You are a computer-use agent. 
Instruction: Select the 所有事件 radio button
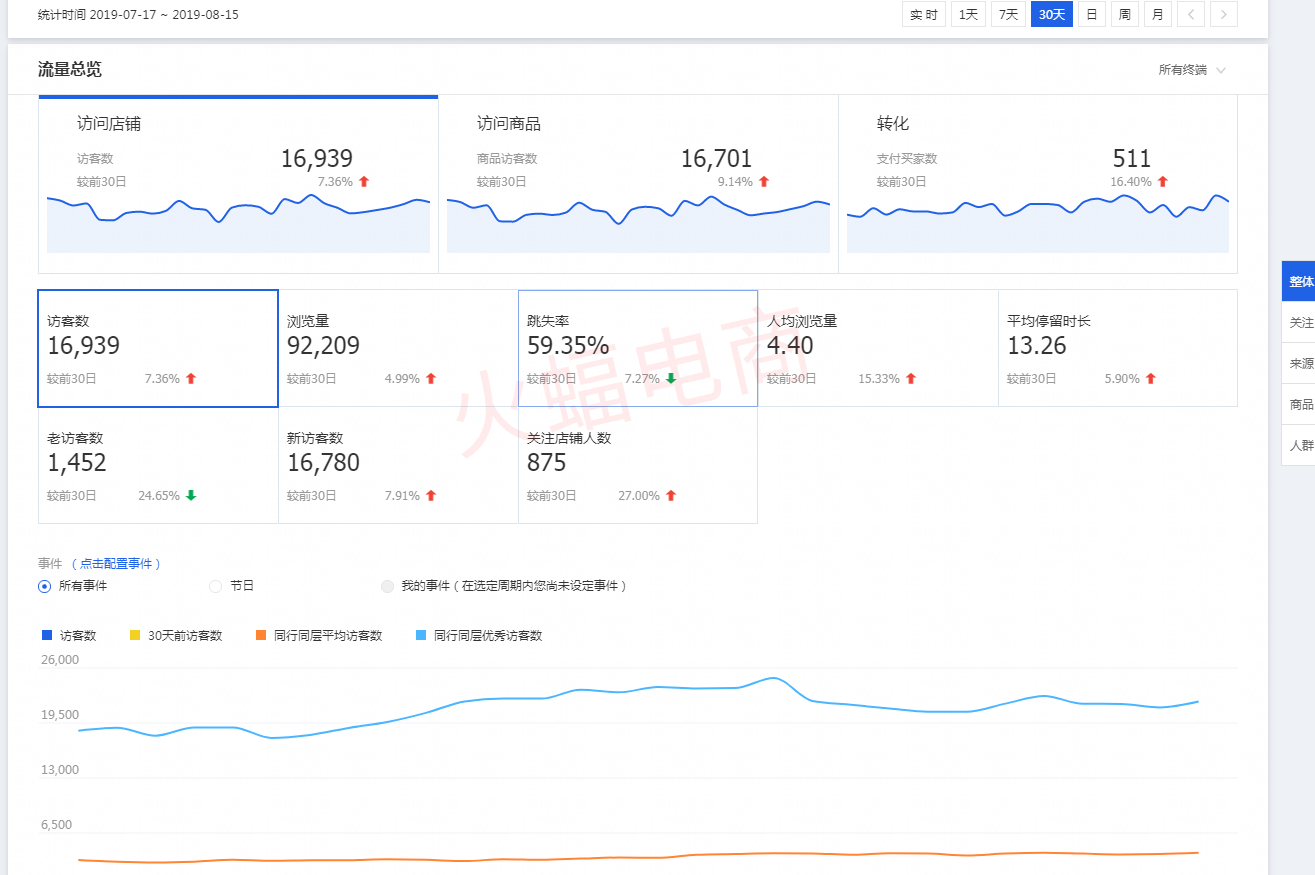[x=44, y=586]
